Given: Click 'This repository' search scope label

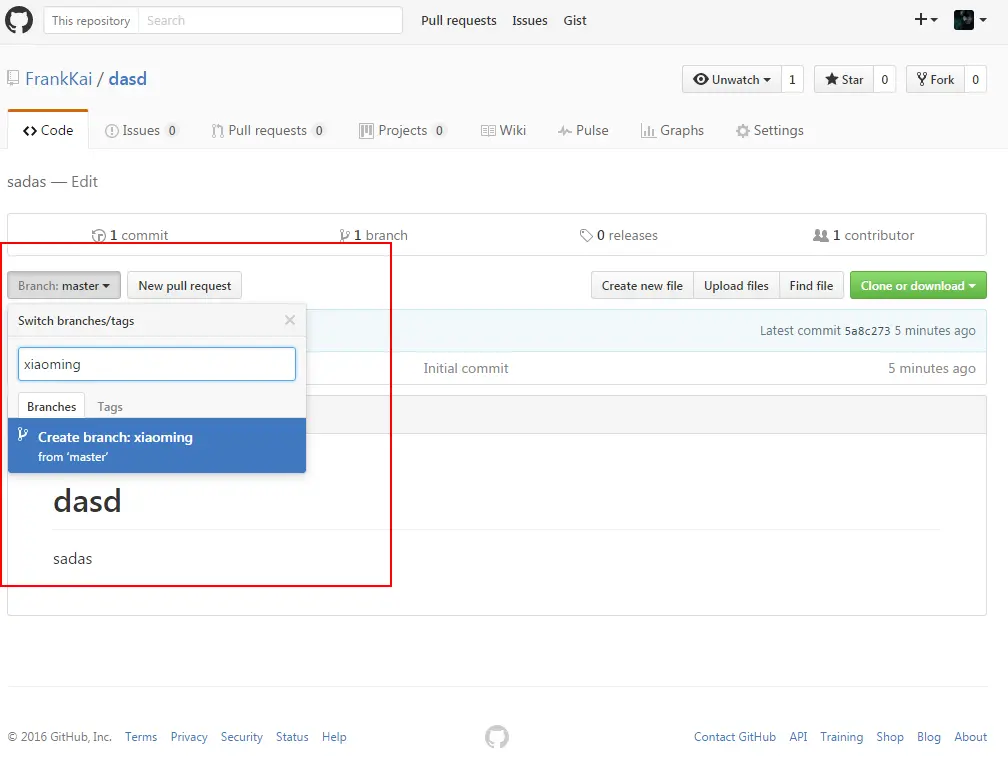Looking at the screenshot, I should (91, 21).
